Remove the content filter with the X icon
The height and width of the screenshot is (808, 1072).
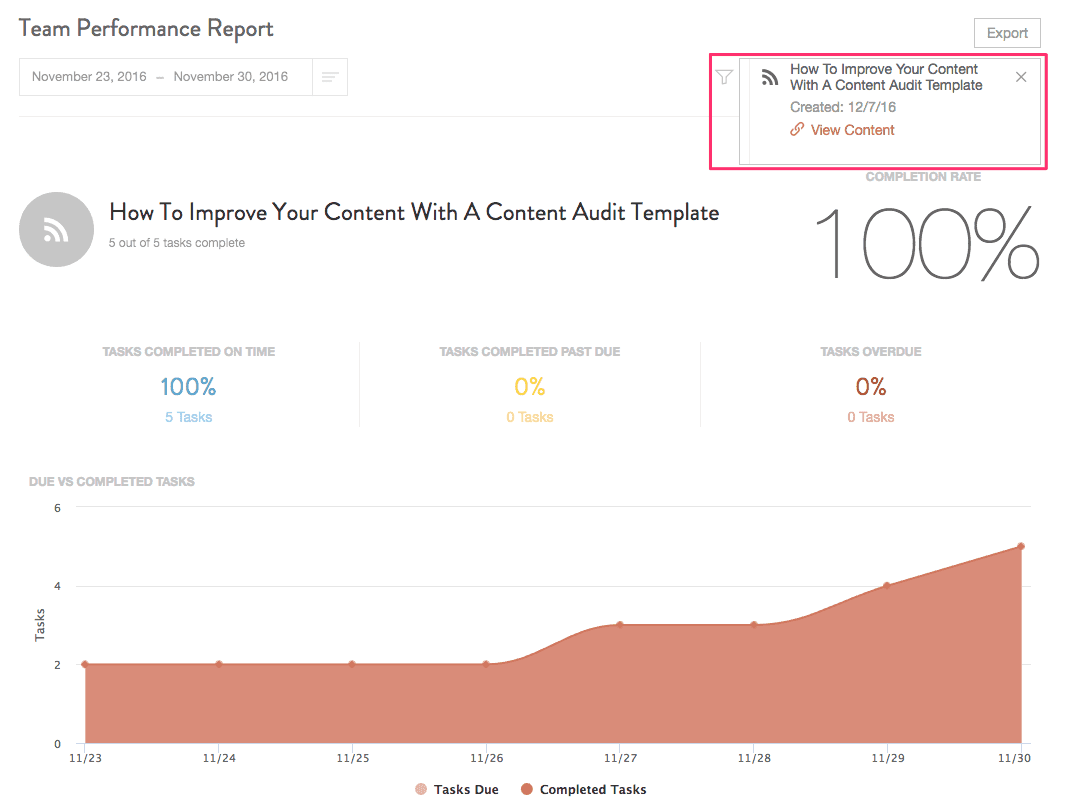coord(1021,77)
